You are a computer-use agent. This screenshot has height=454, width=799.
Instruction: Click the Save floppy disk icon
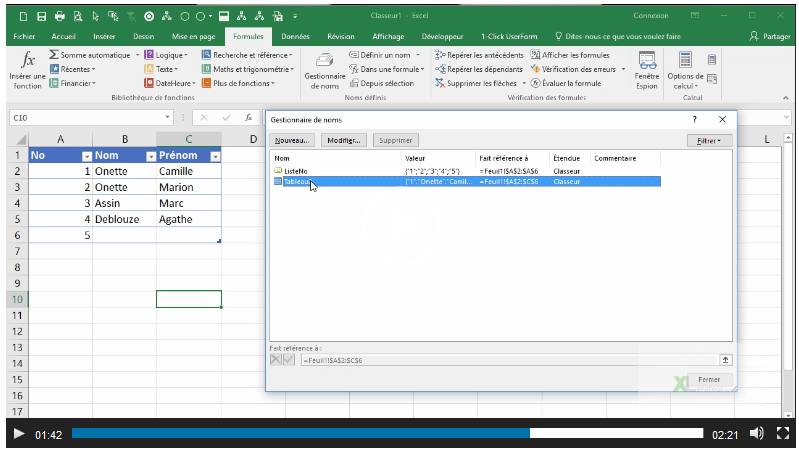[42, 16]
